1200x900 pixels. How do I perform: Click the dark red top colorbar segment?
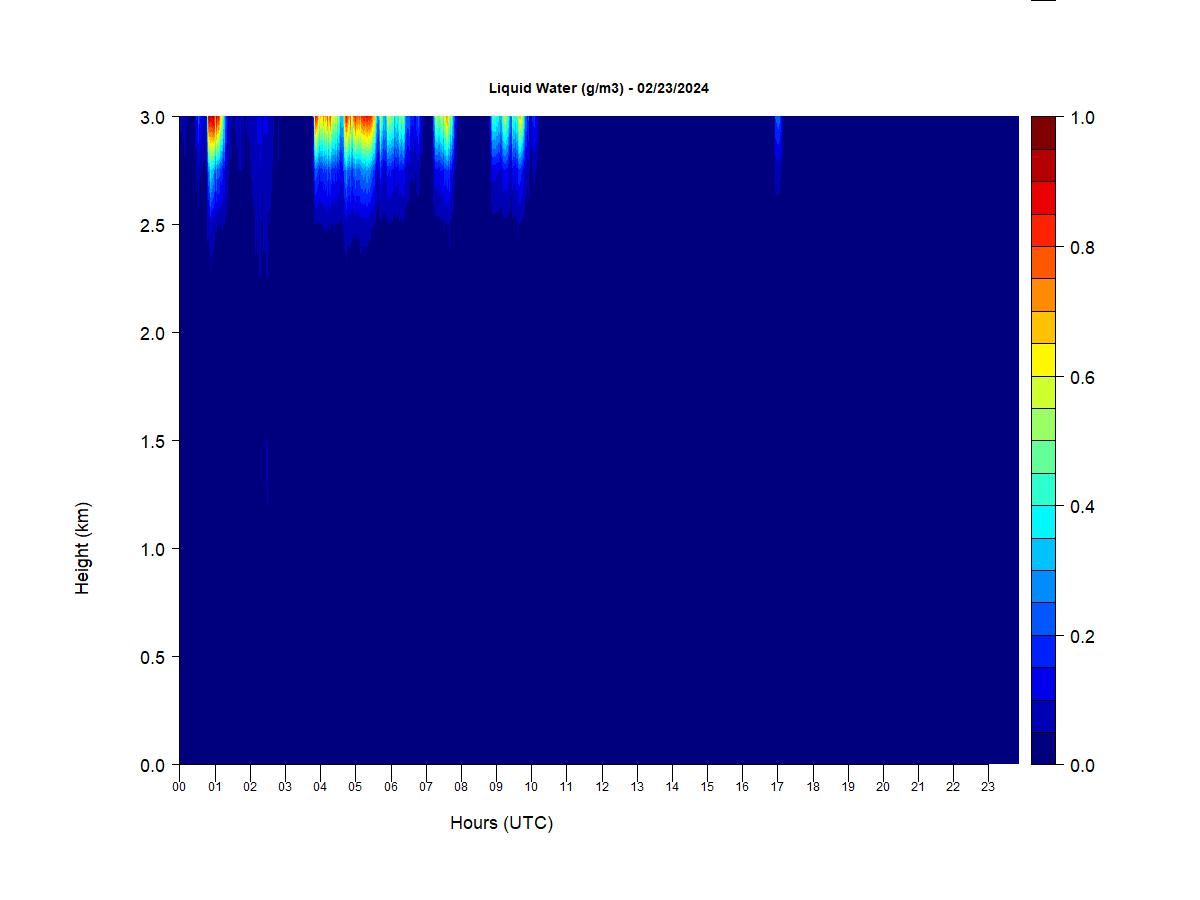pyautogui.click(x=1043, y=133)
